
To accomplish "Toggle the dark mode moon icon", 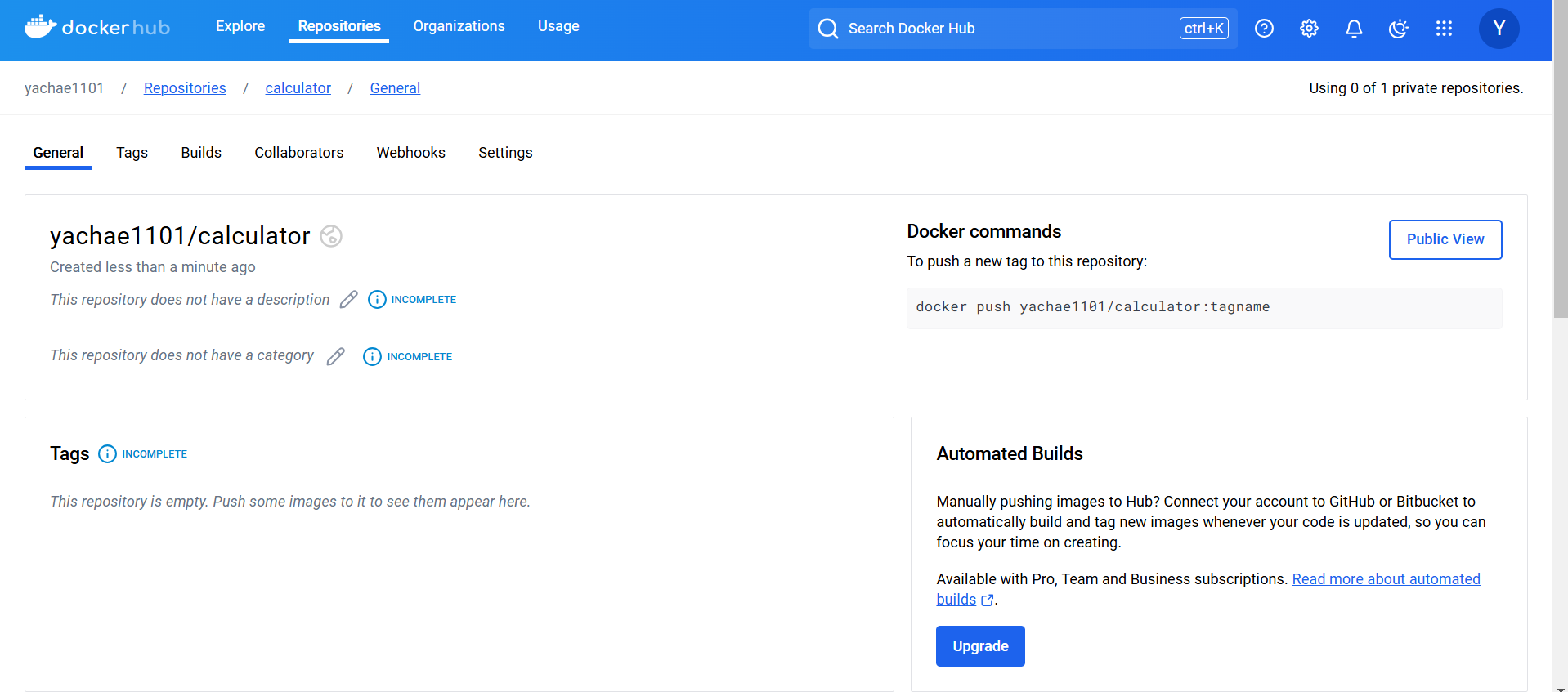I will click(1399, 29).
